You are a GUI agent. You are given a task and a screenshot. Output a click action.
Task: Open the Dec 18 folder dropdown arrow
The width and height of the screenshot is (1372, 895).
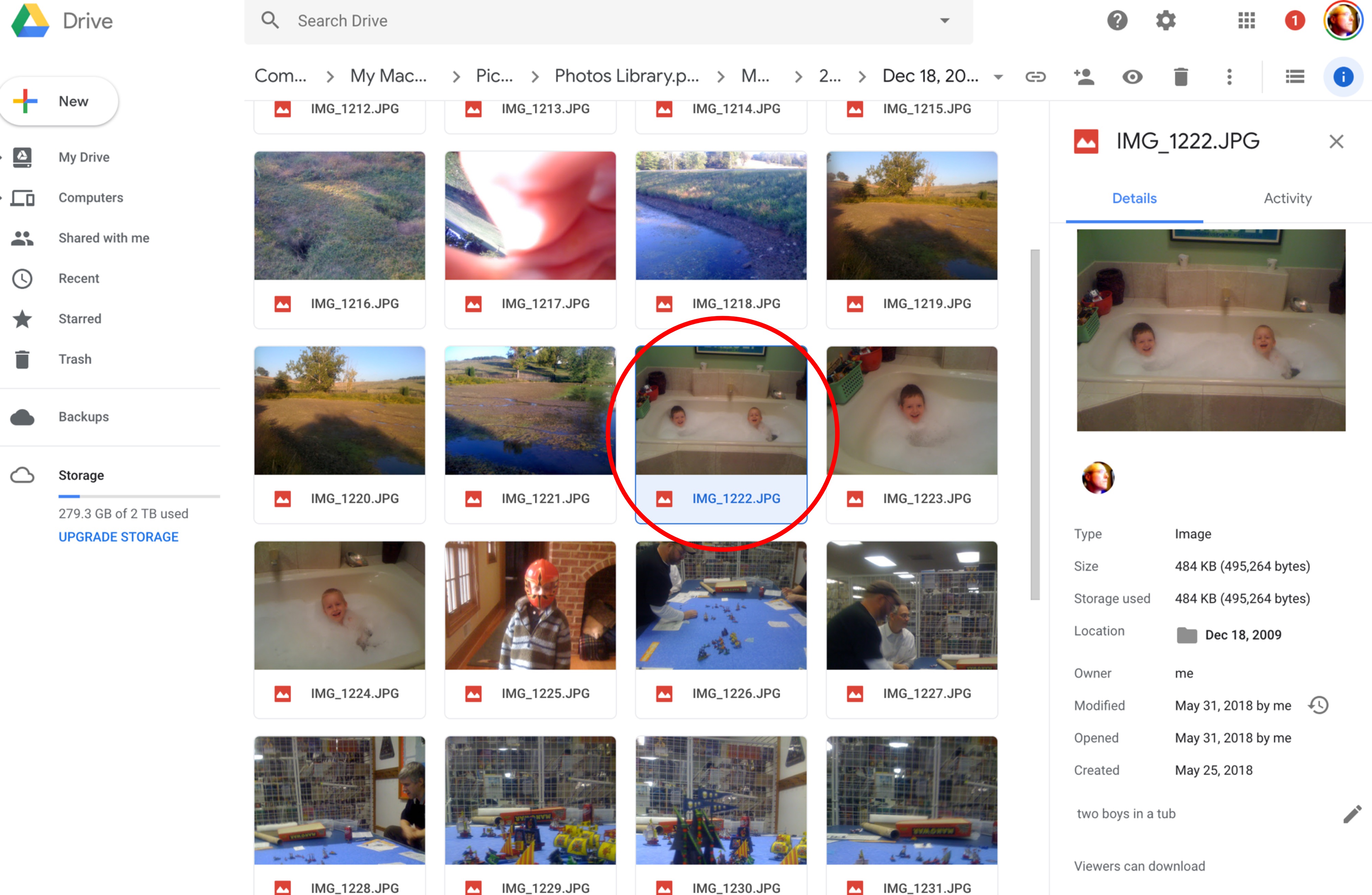pyautogui.click(x=998, y=77)
